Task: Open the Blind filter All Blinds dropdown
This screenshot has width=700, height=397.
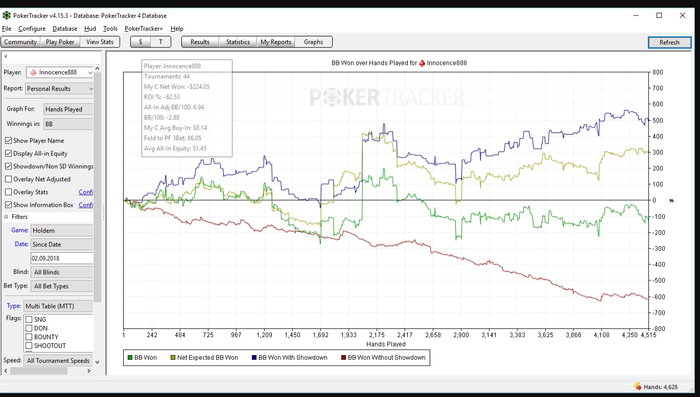Action: (62, 272)
